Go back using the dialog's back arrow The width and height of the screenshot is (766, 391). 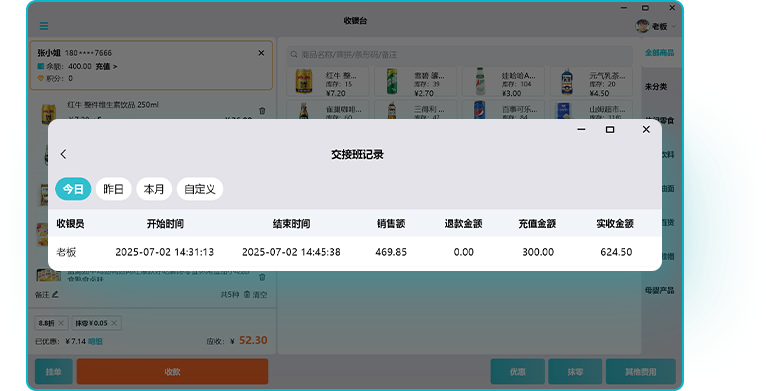(x=64, y=154)
